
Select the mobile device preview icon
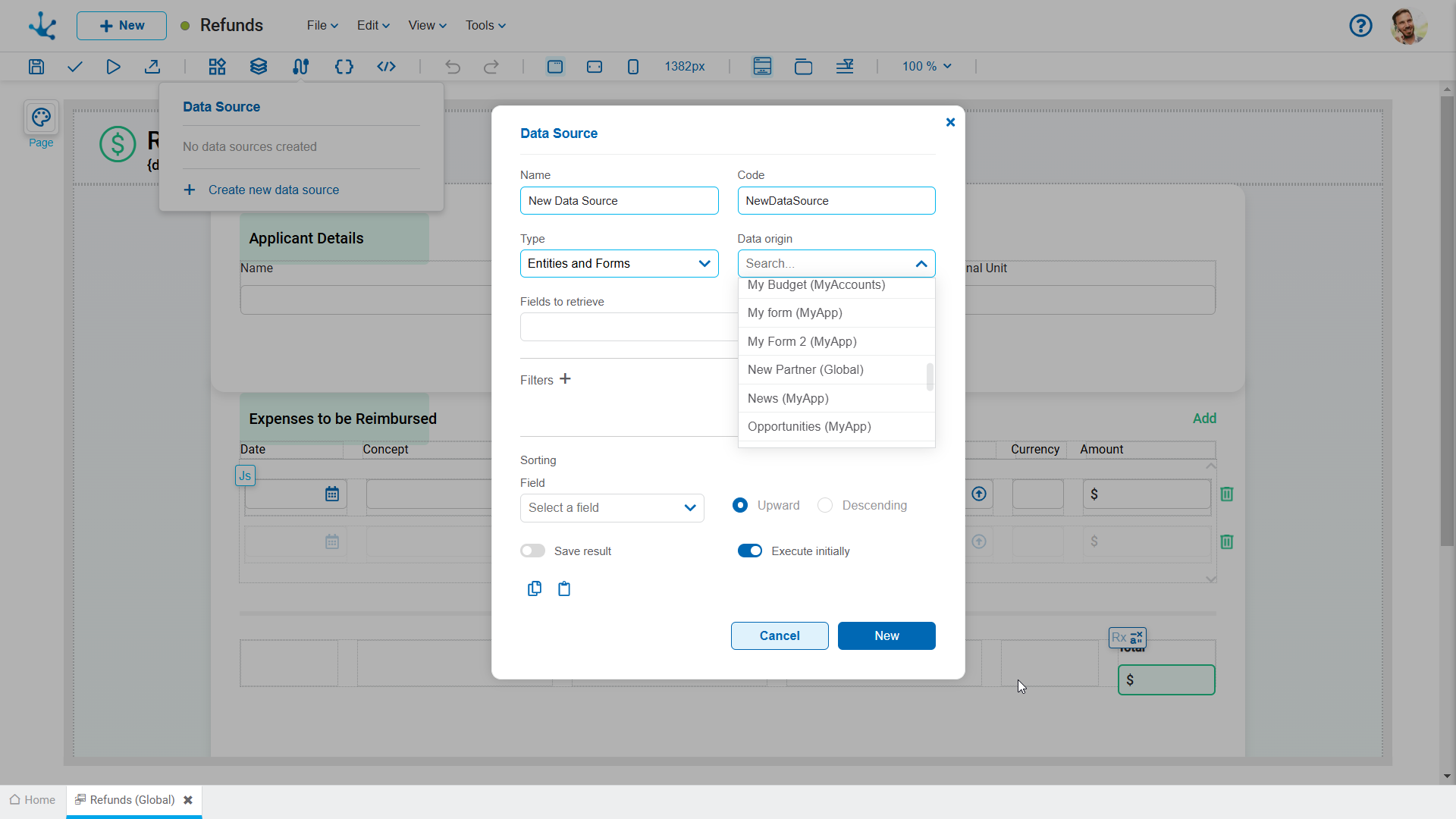tap(633, 67)
